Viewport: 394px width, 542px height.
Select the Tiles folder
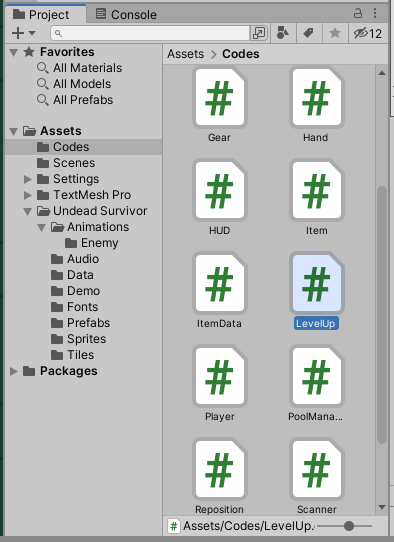pyautogui.click(x=84, y=355)
